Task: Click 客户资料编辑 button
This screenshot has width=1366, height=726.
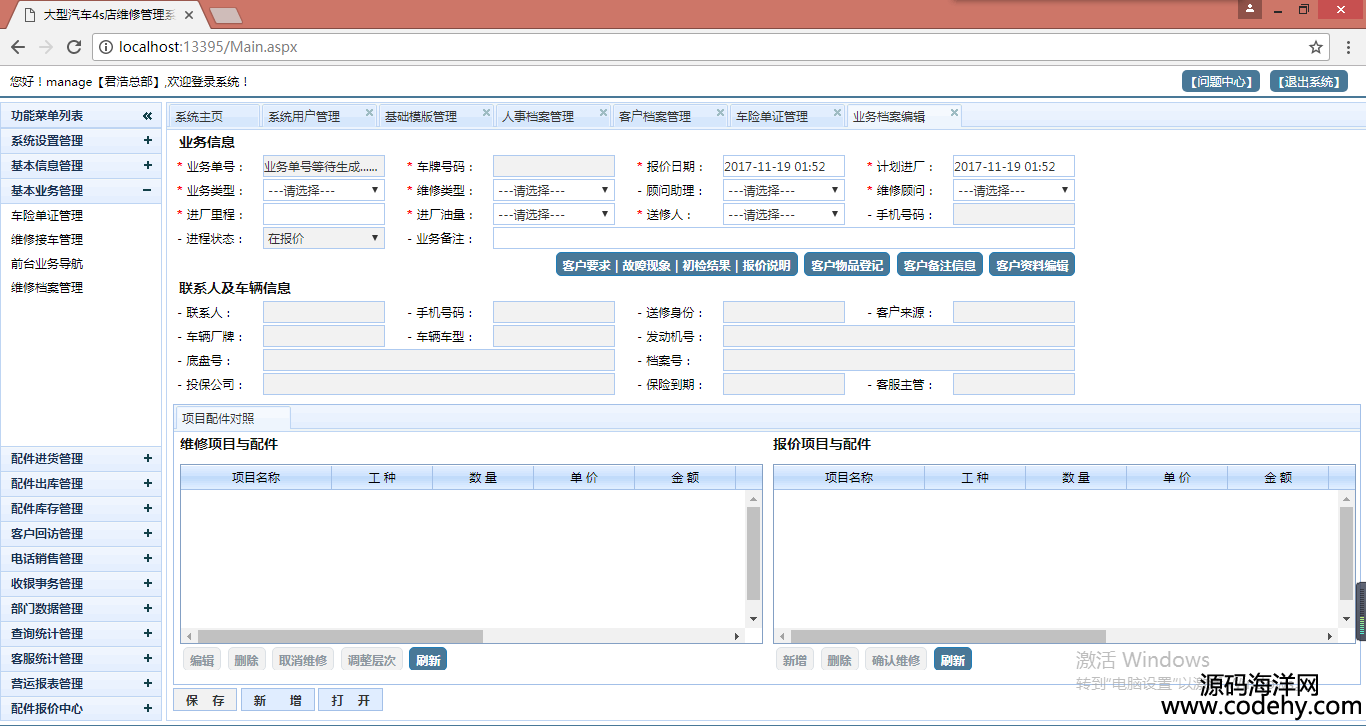Action: click(1032, 265)
